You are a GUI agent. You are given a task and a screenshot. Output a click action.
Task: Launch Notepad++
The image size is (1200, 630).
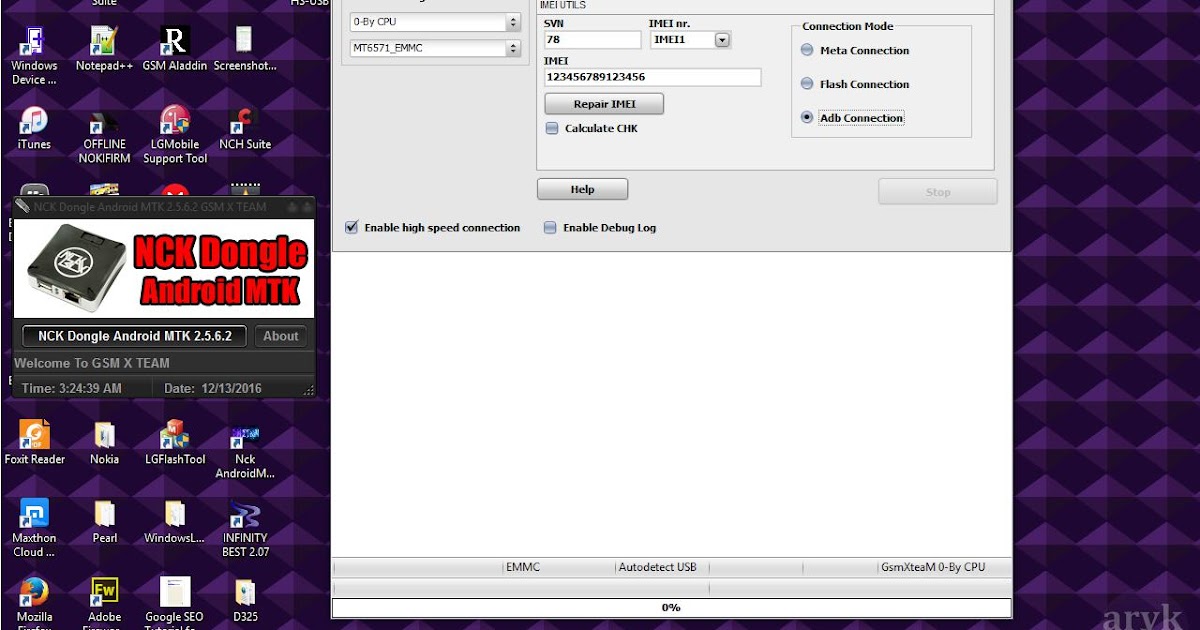click(x=103, y=45)
